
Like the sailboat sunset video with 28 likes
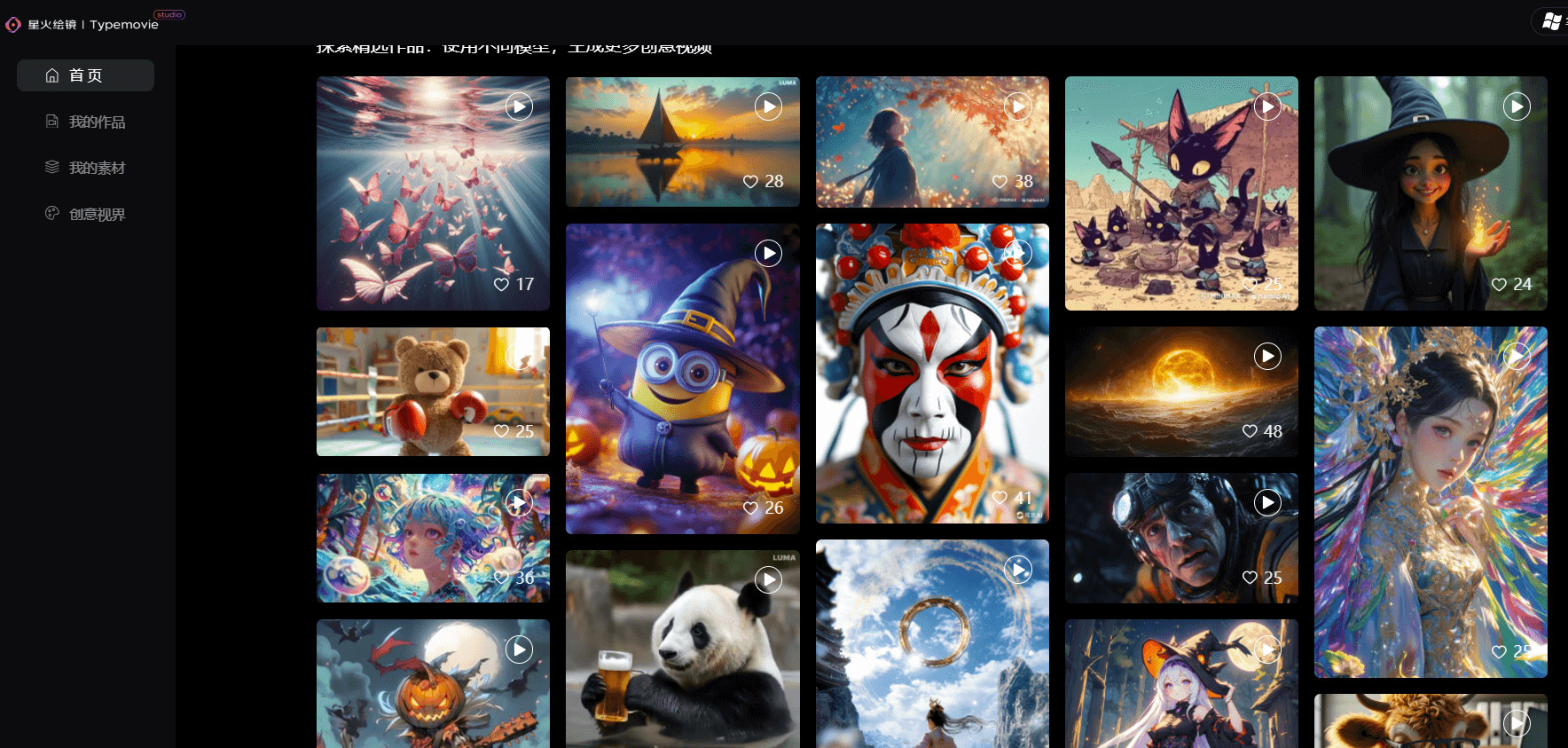750,181
